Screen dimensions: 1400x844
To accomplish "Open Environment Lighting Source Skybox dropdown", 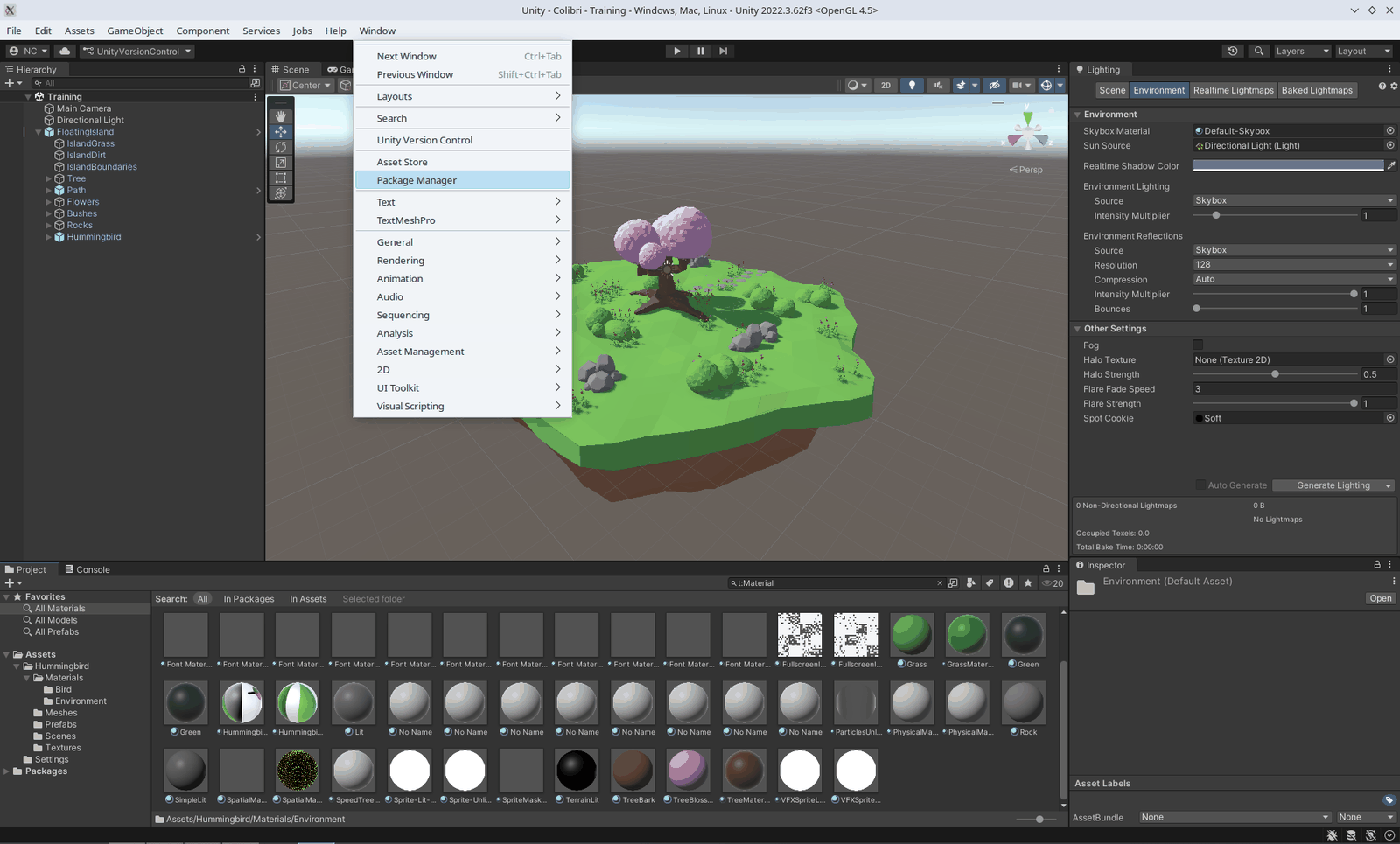I will (1294, 200).
